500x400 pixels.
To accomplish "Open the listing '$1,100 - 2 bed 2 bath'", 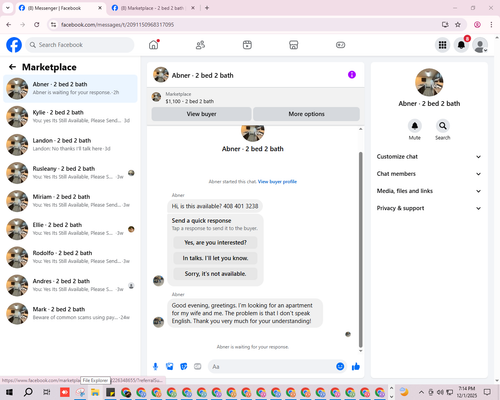I will click(190, 101).
